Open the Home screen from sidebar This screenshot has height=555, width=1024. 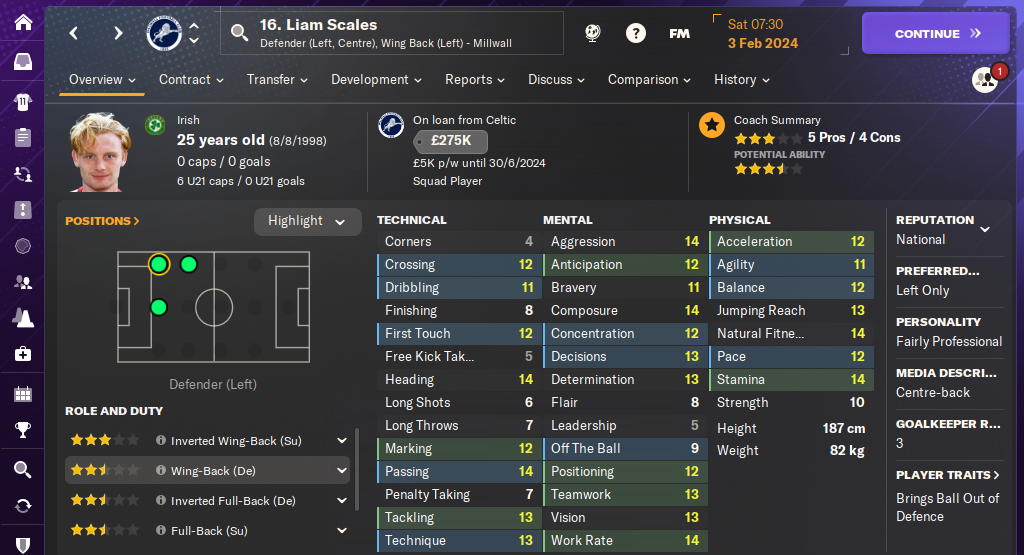22,21
